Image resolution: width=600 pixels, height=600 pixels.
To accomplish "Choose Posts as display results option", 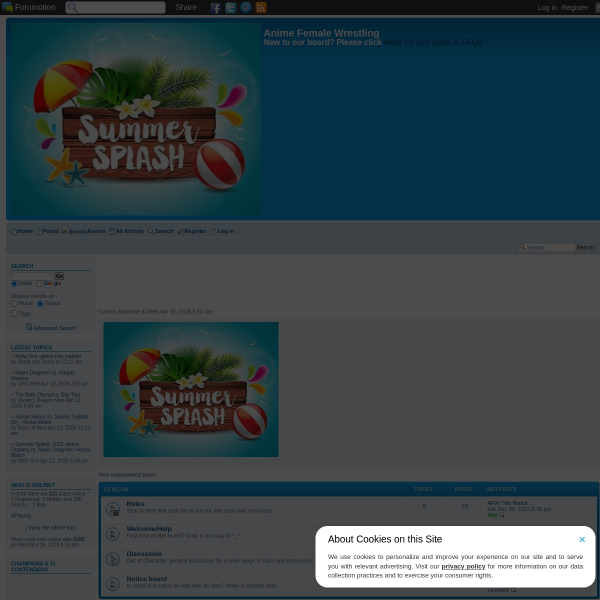I will tap(14, 303).
